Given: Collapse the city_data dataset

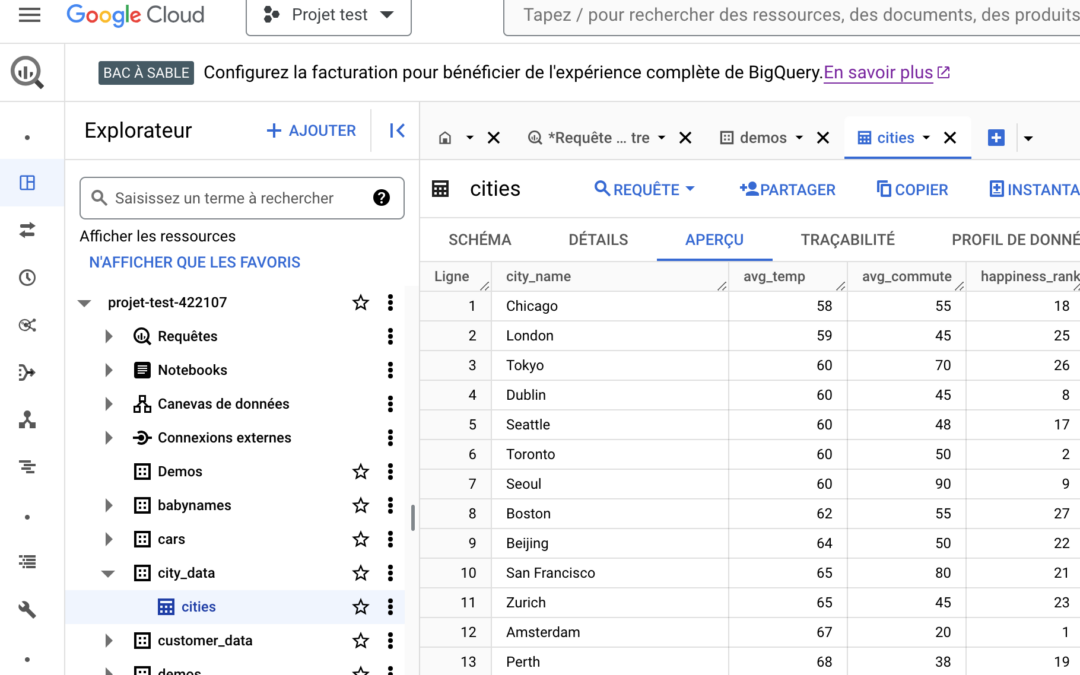Looking at the screenshot, I should (108, 574).
